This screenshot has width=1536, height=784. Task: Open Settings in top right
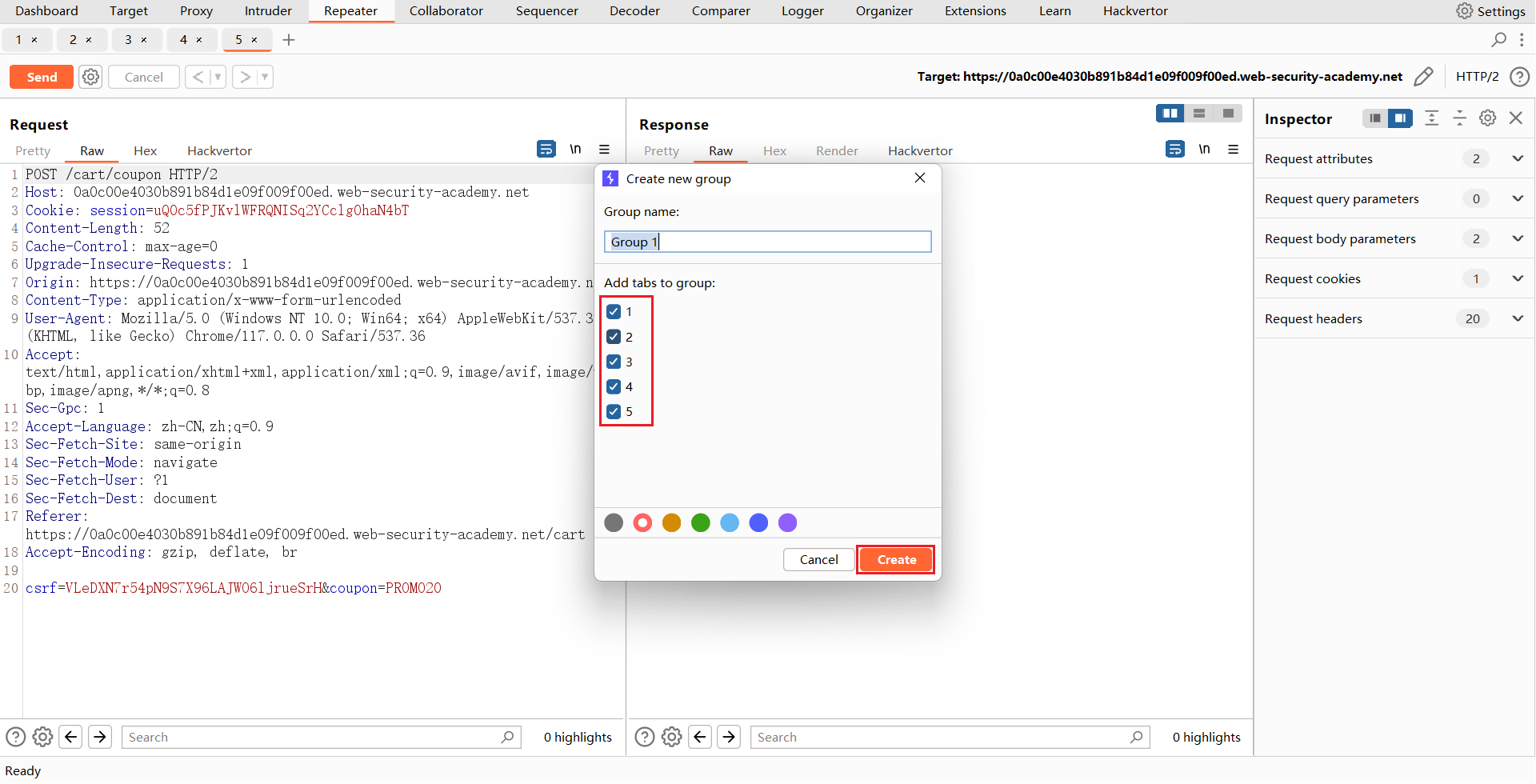1490,11
